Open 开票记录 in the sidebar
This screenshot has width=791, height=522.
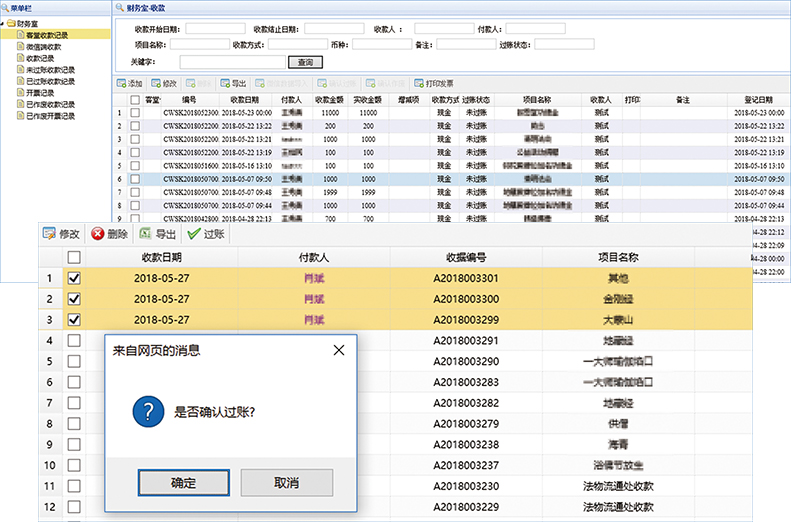[x=40, y=93]
